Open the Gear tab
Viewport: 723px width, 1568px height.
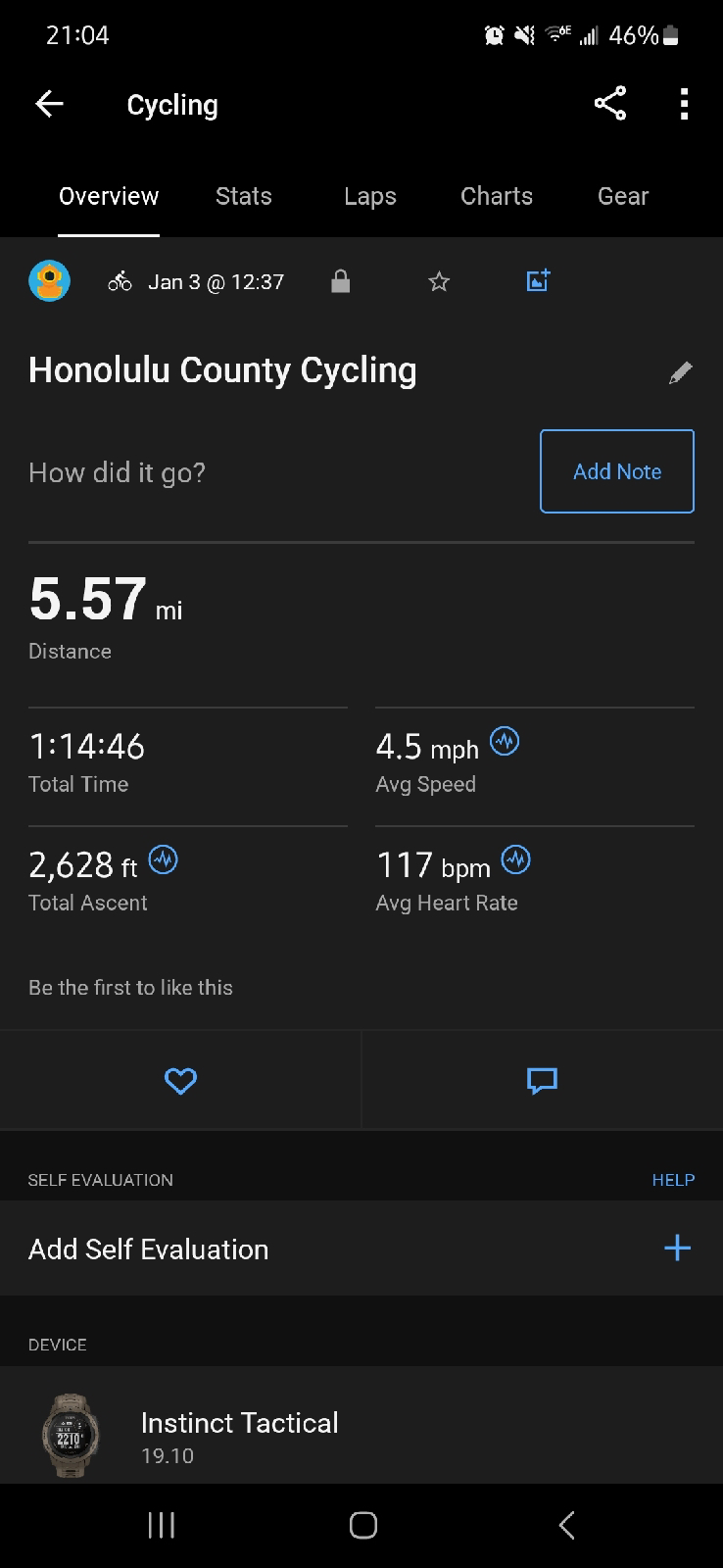623,196
